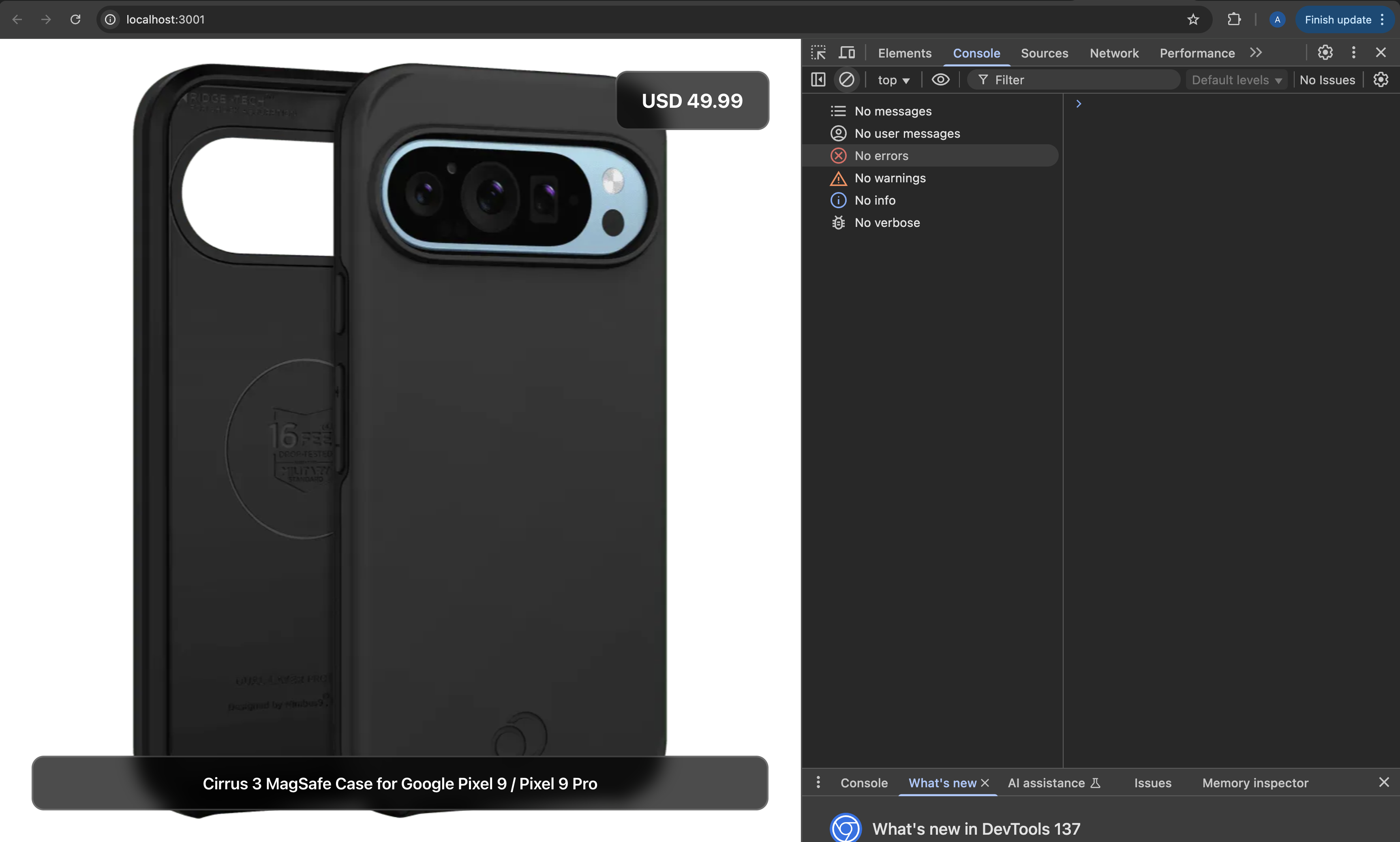Select No user messages row
This screenshot has width=1400, height=842.
(x=931, y=133)
